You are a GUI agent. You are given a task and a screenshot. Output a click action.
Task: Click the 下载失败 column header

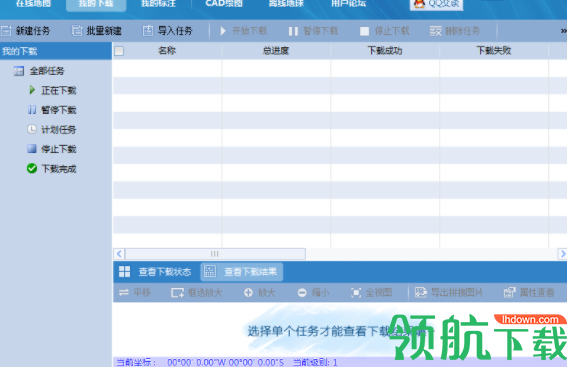point(494,51)
